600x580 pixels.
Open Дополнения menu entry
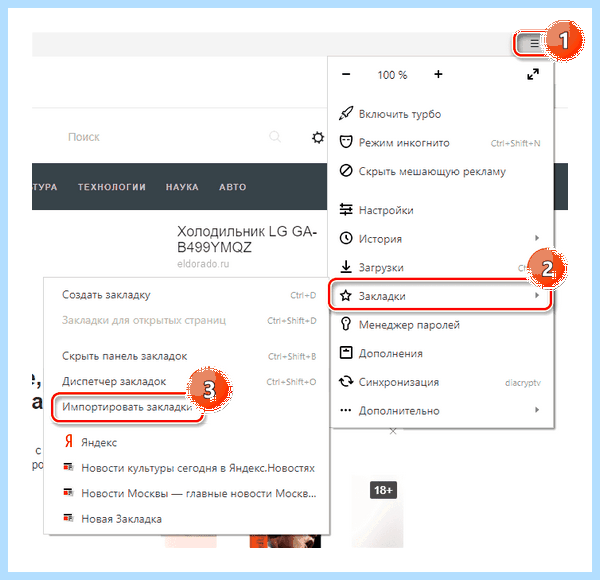coord(440,353)
